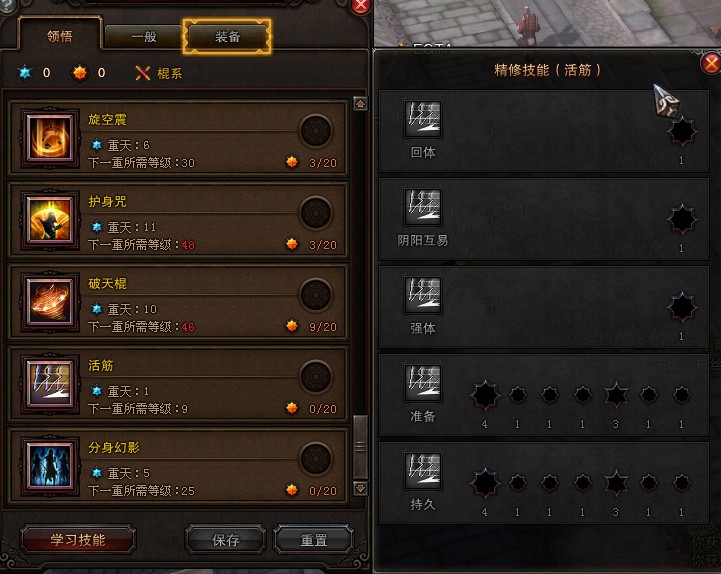Click the skill list scroll-down arrow
Viewport: 721px width, 574px height.
coord(360,488)
